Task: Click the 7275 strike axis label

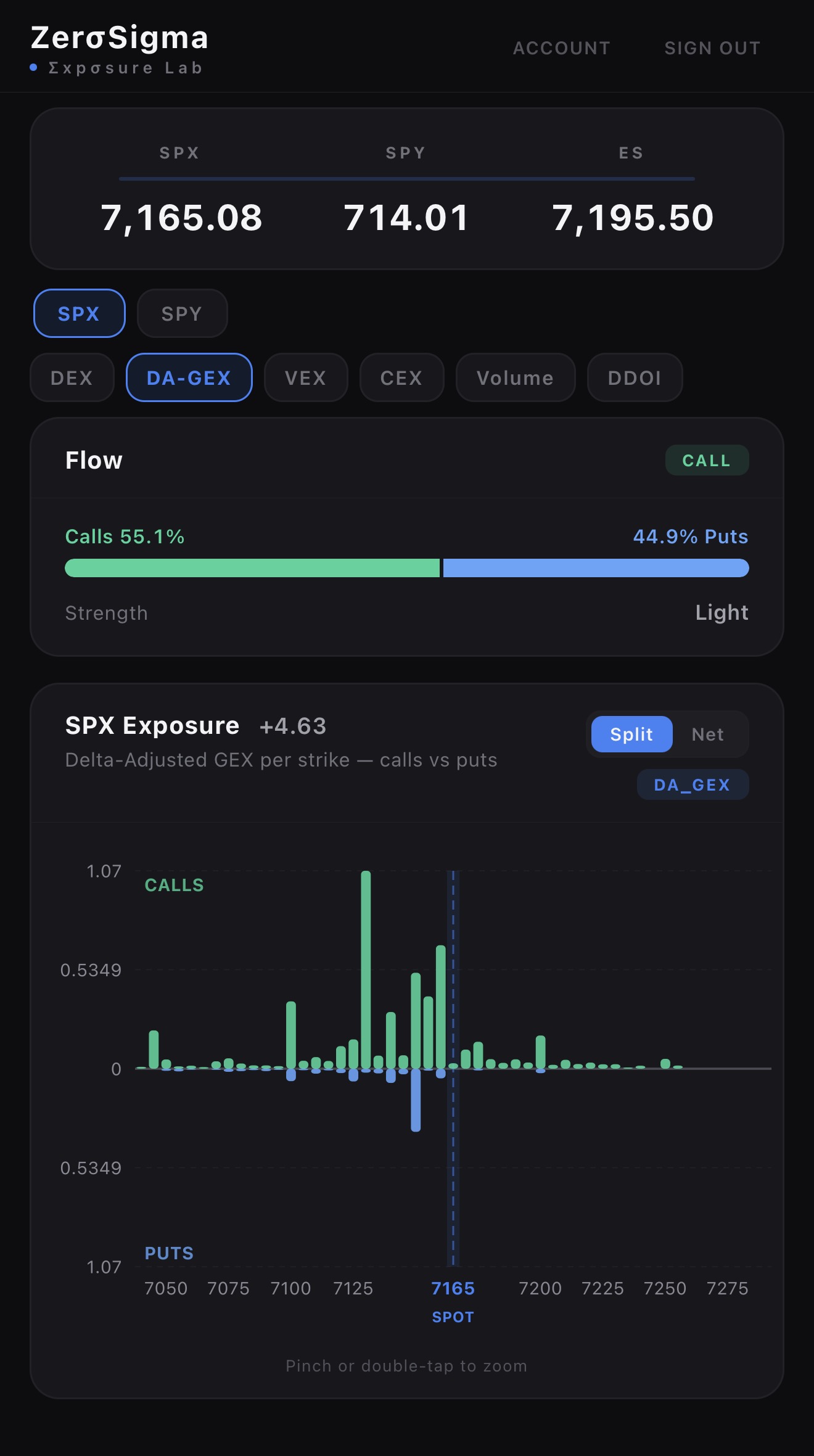Action: [728, 1288]
